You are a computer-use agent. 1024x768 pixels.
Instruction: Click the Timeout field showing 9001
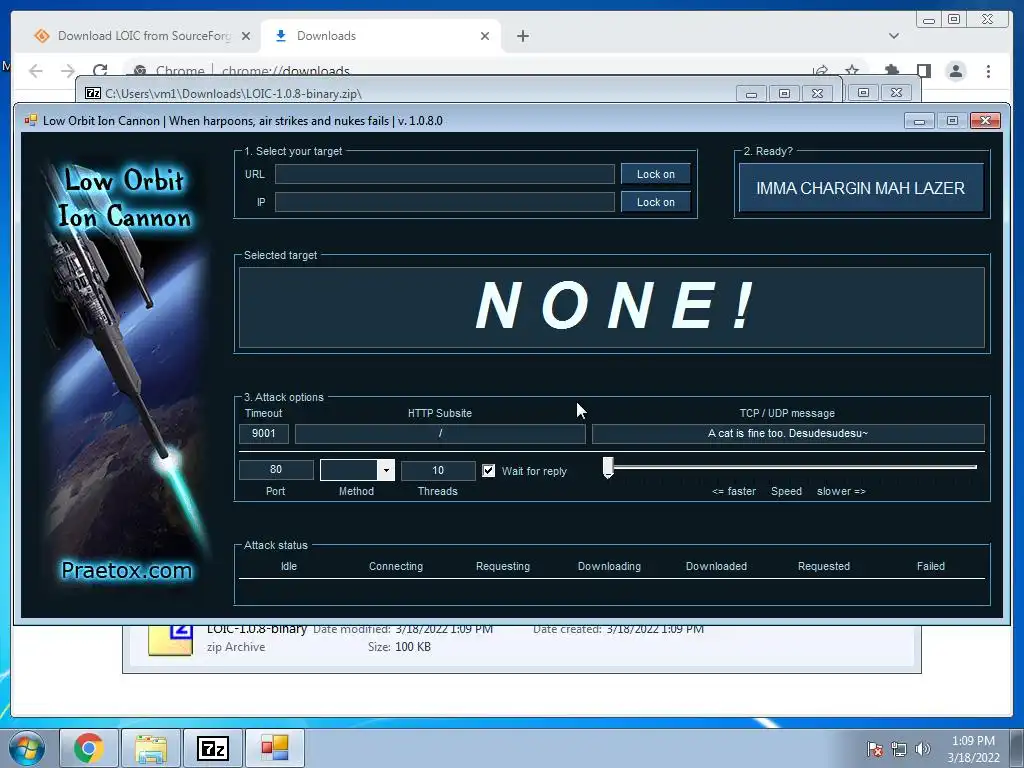click(x=263, y=434)
